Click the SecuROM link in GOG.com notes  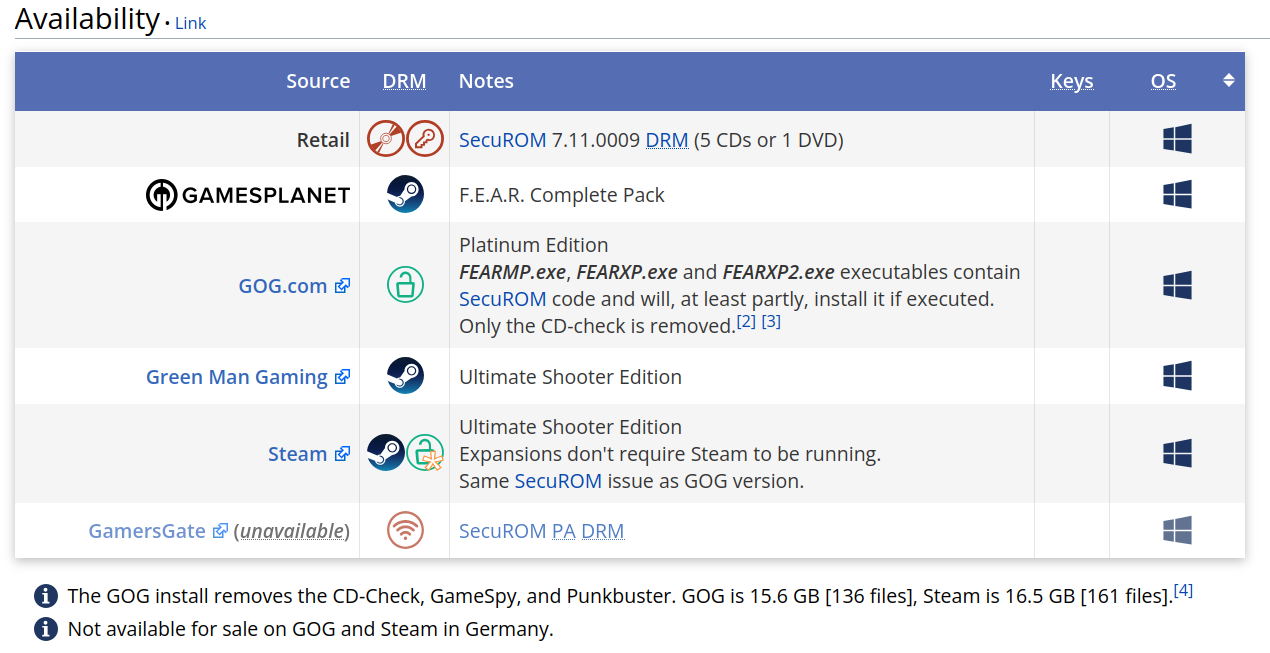tap(503, 299)
